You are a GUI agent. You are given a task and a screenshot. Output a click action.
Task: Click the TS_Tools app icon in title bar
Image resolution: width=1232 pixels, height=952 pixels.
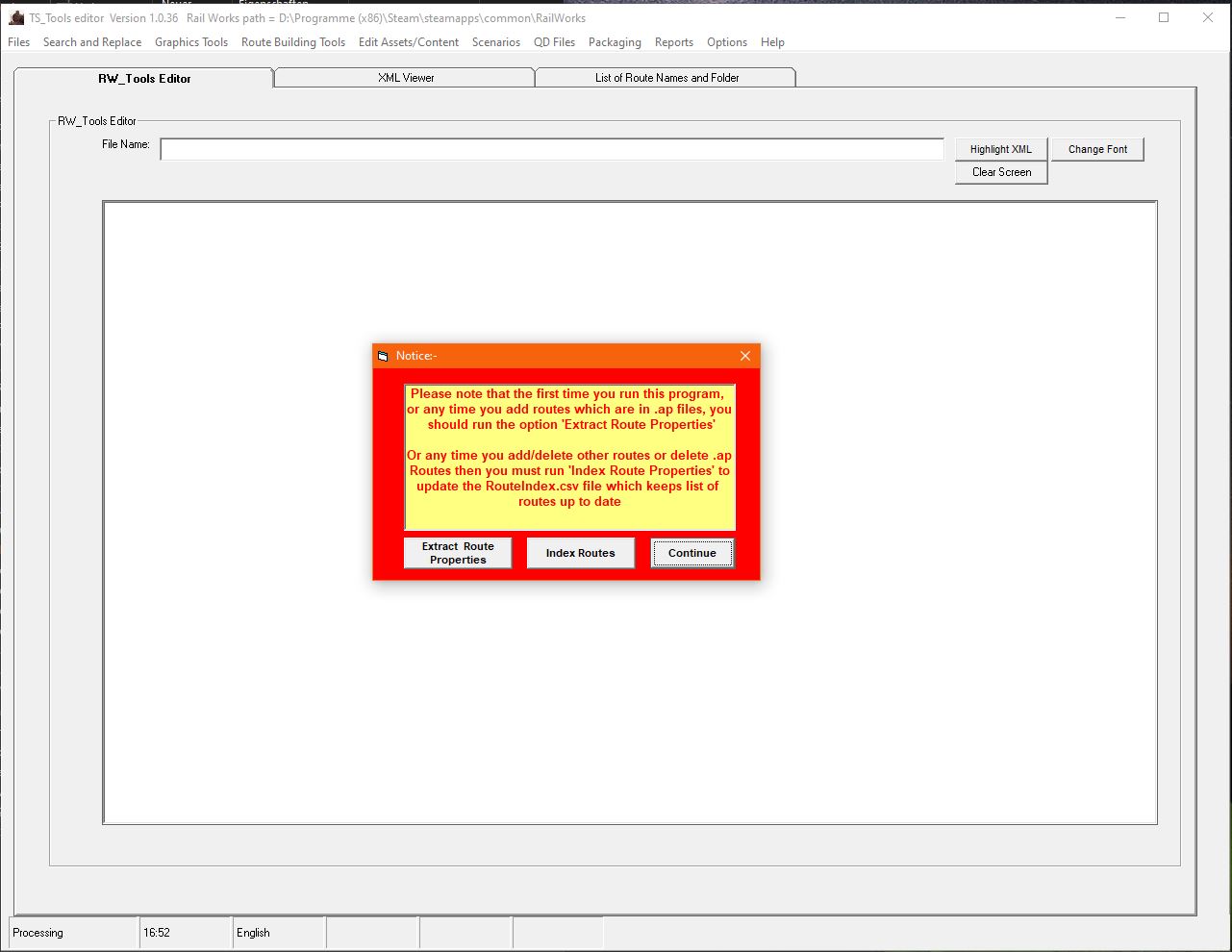pyautogui.click(x=15, y=17)
